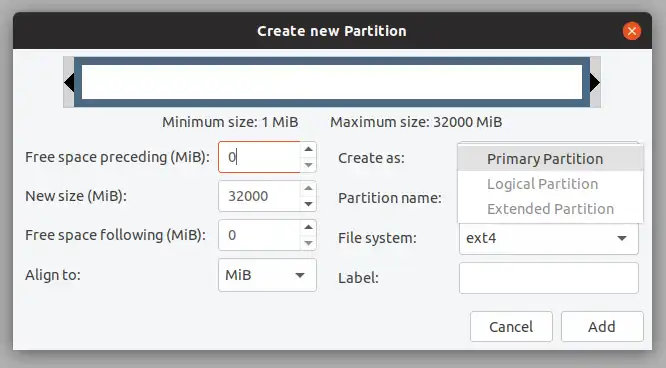Click the File system: label
The image size is (666, 368).
coord(377,238)
